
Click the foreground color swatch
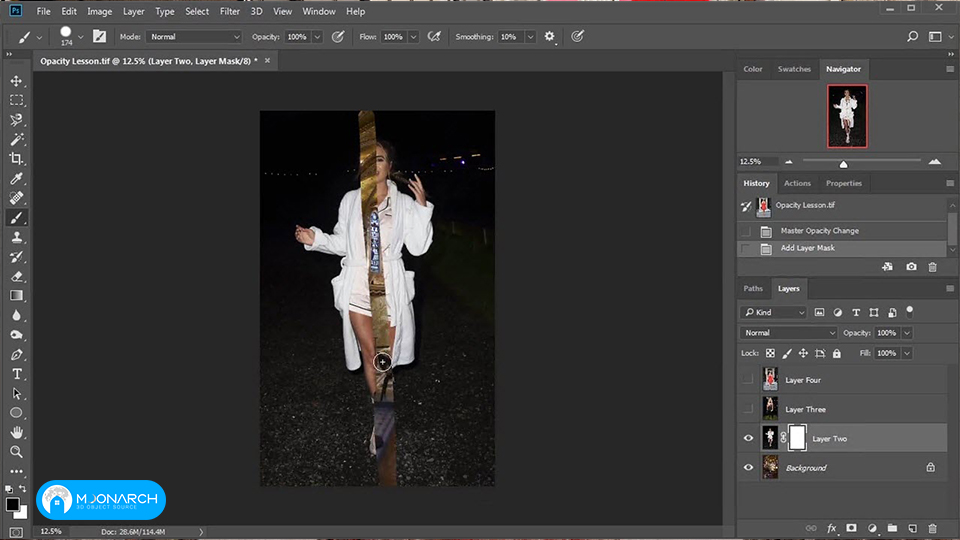[12, 504]
